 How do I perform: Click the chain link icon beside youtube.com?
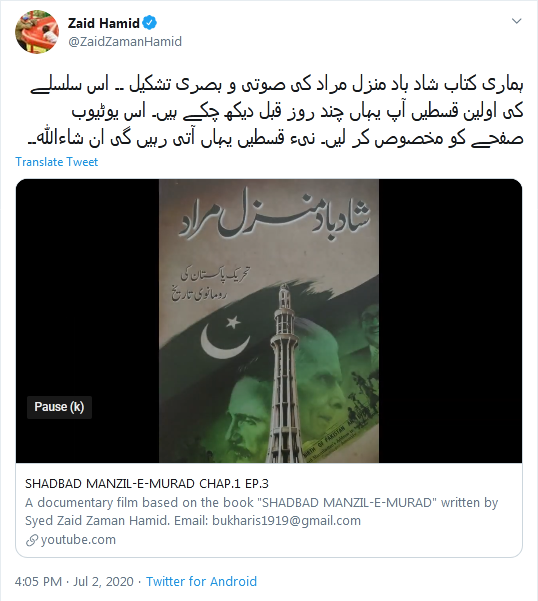coord(31,540)
